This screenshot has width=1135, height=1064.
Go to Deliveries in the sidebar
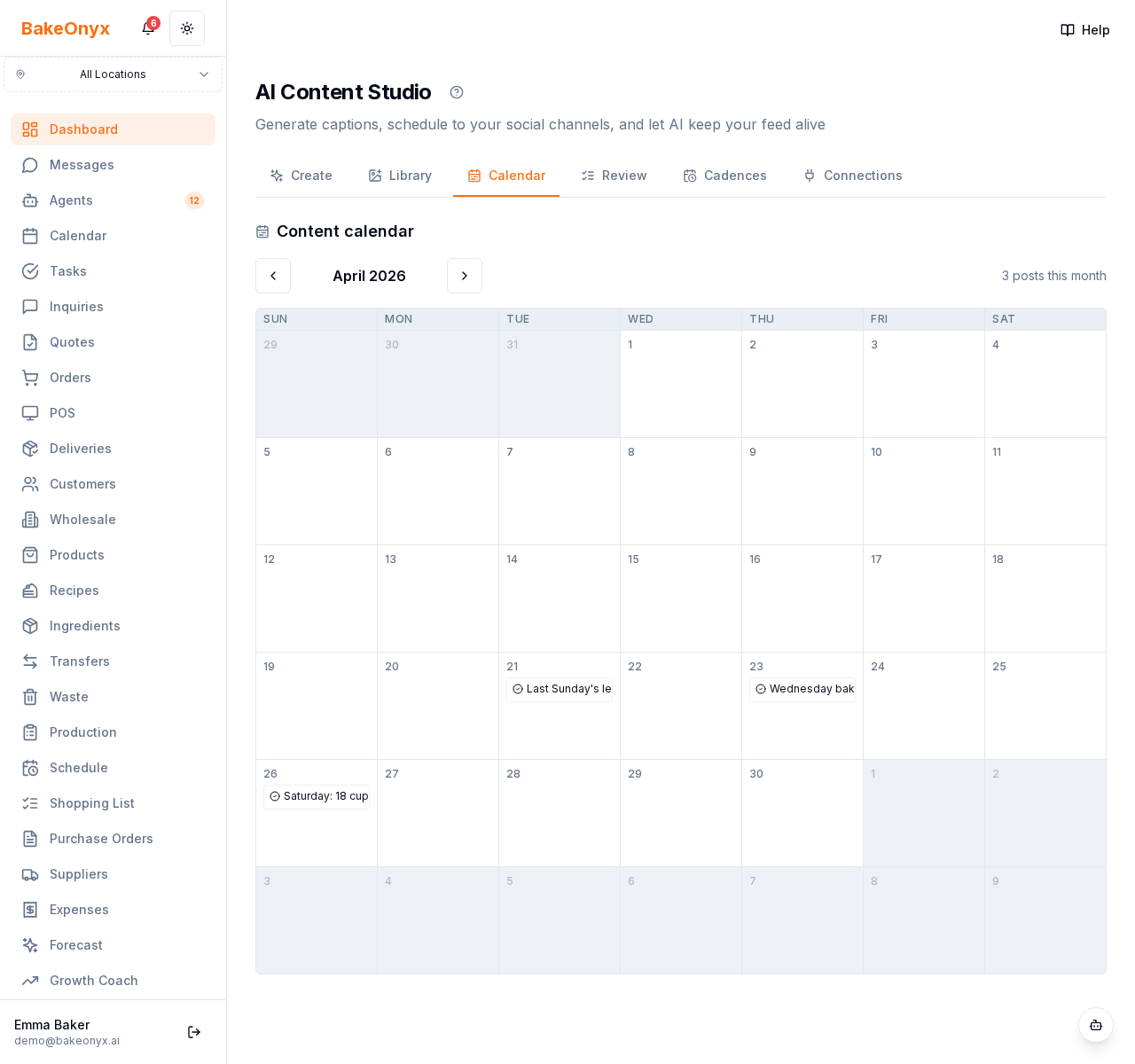pos(80,449)
